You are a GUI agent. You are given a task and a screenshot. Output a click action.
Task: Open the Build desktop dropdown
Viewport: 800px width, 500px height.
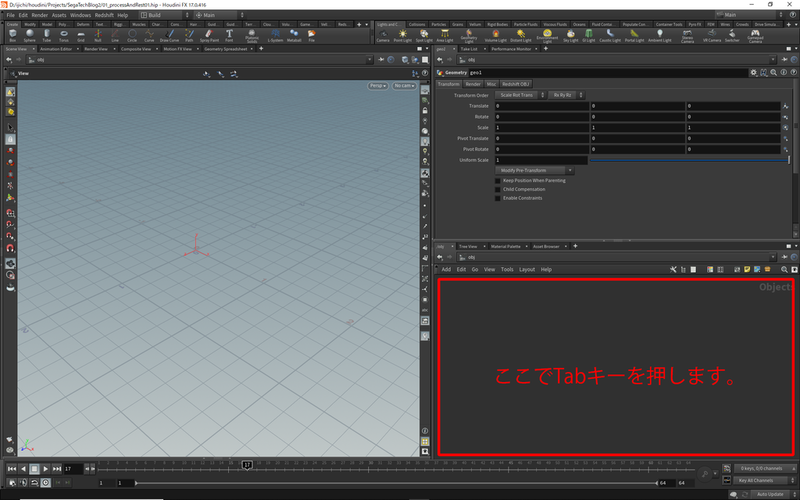(164, 15)
